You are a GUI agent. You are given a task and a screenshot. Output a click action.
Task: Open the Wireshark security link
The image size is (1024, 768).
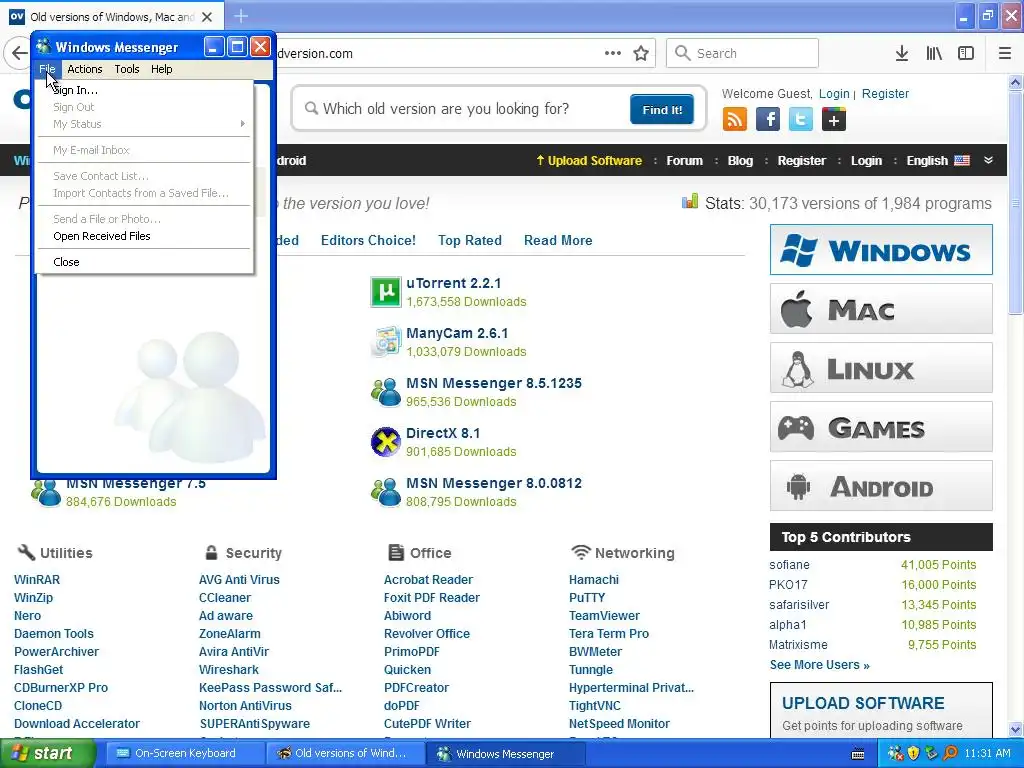coord(229,669)
